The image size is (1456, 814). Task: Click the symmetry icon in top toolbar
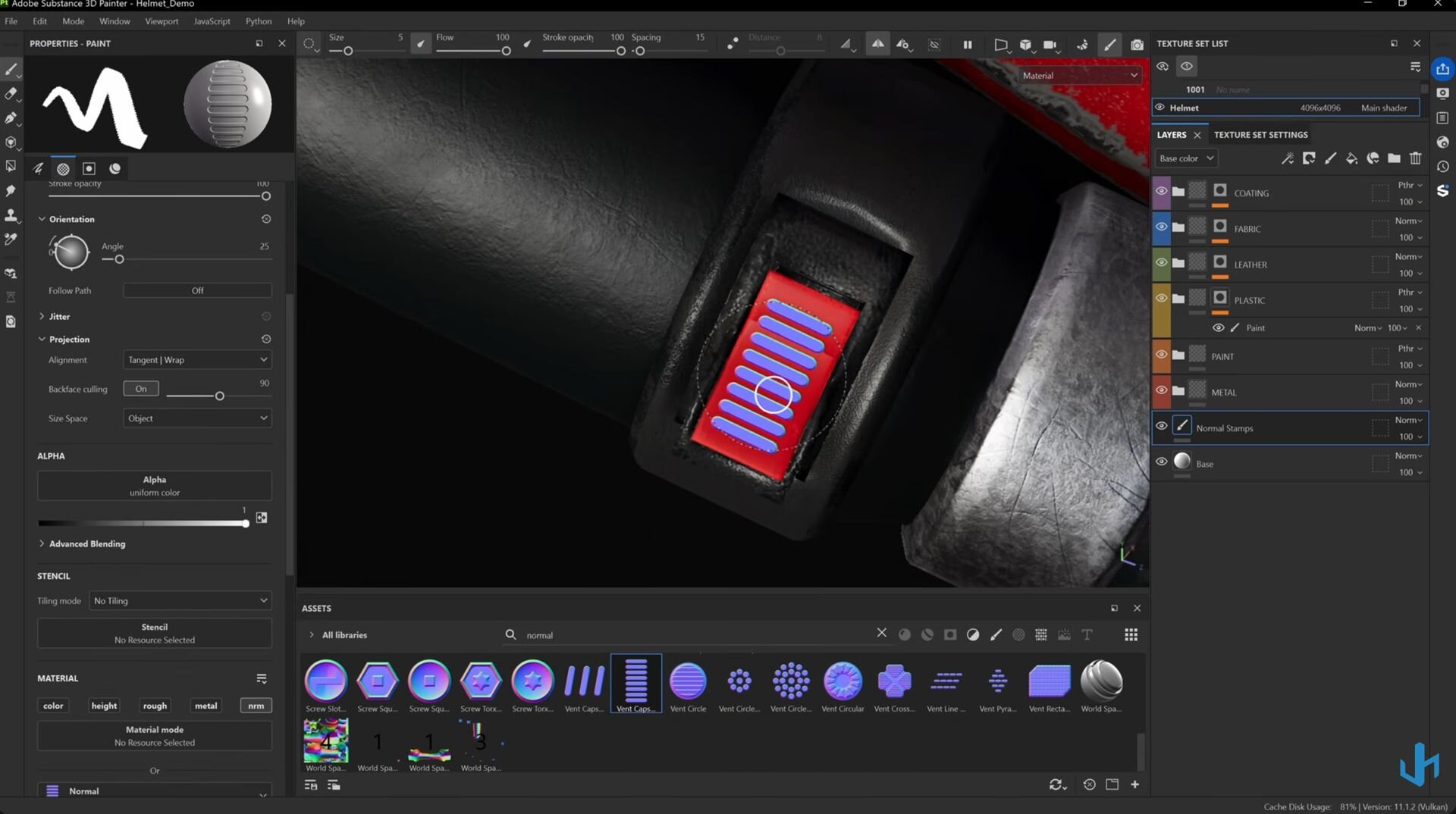coord(877,45)
